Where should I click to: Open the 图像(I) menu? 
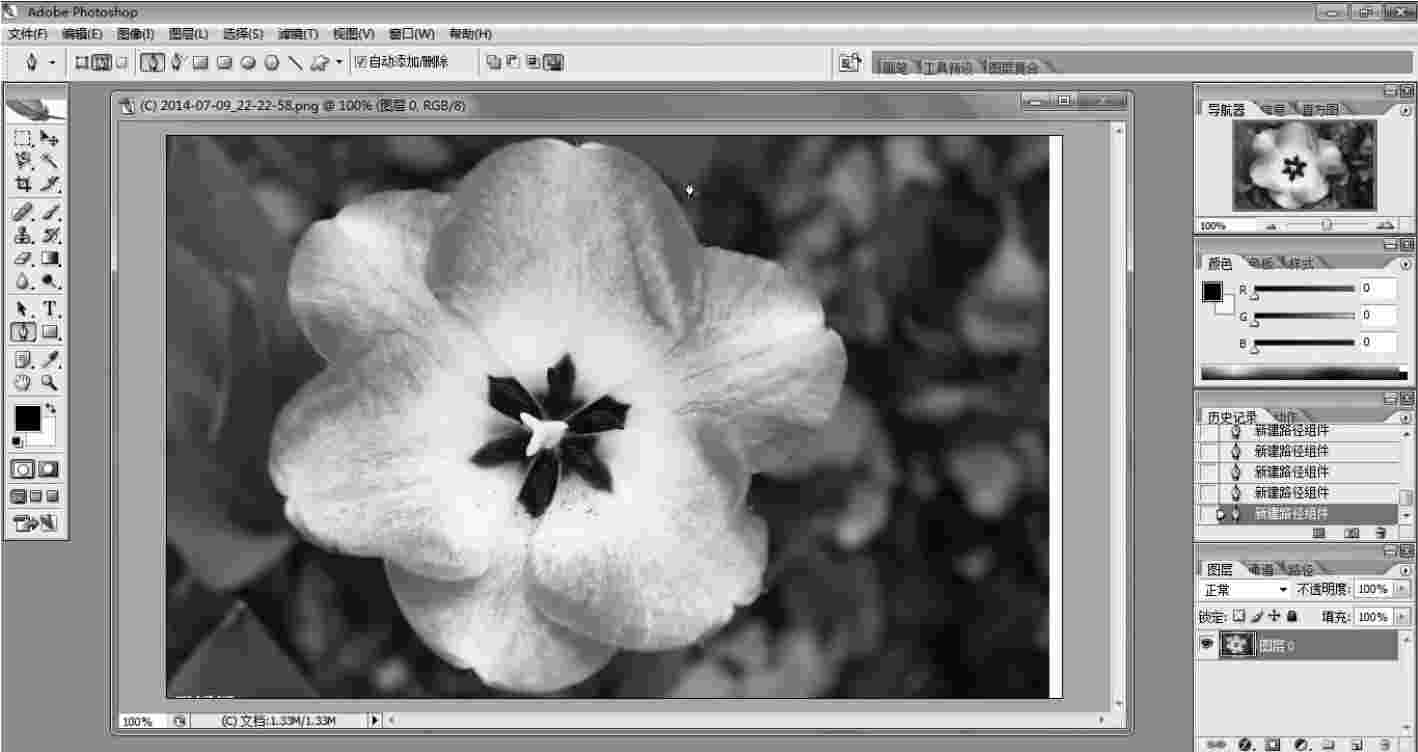[x=136, y=34]
